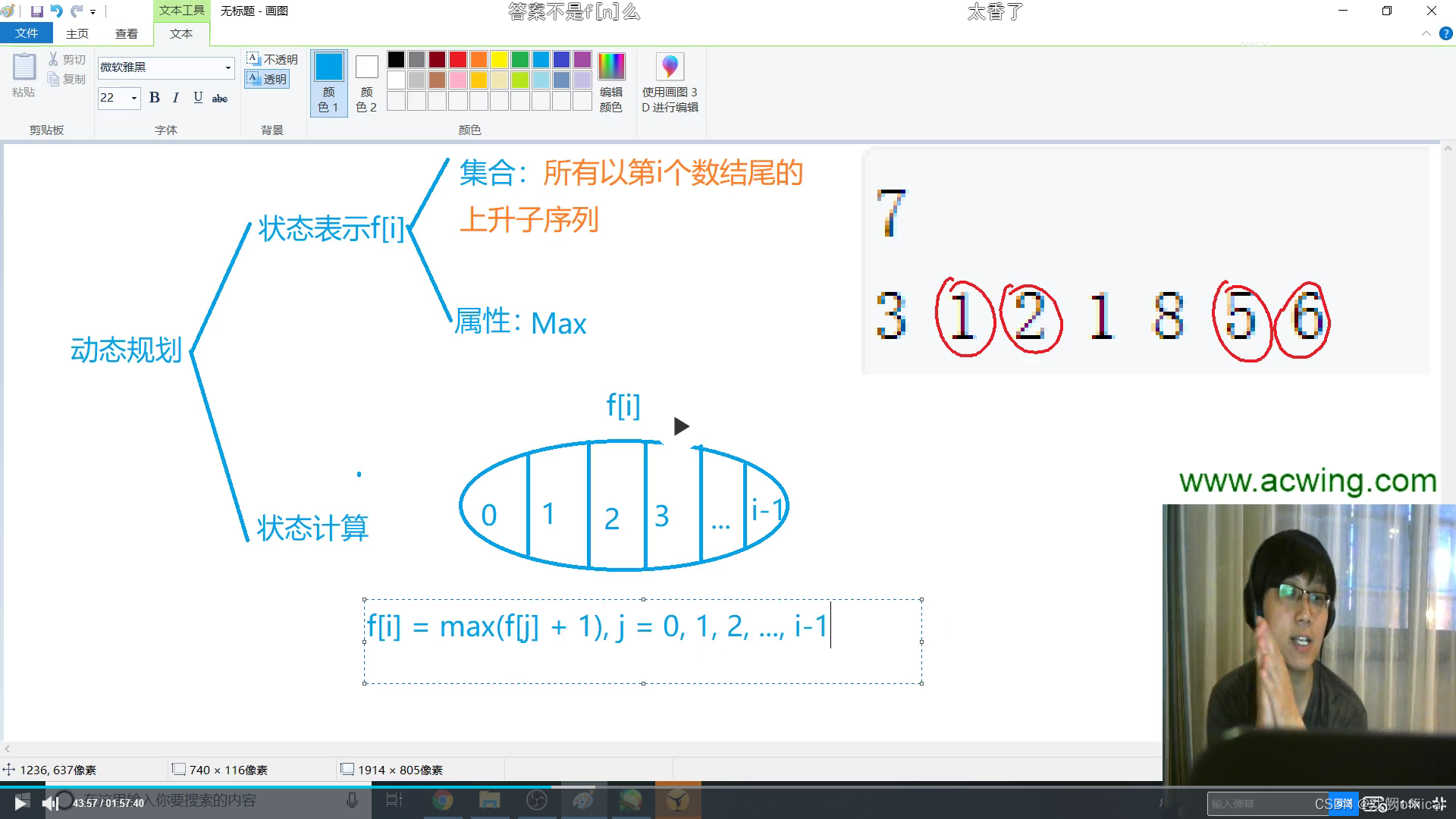Image resolution: width=1456 pixels, height=819 pixels.
Task: Click the Cut button
Action: coord(67,59)
